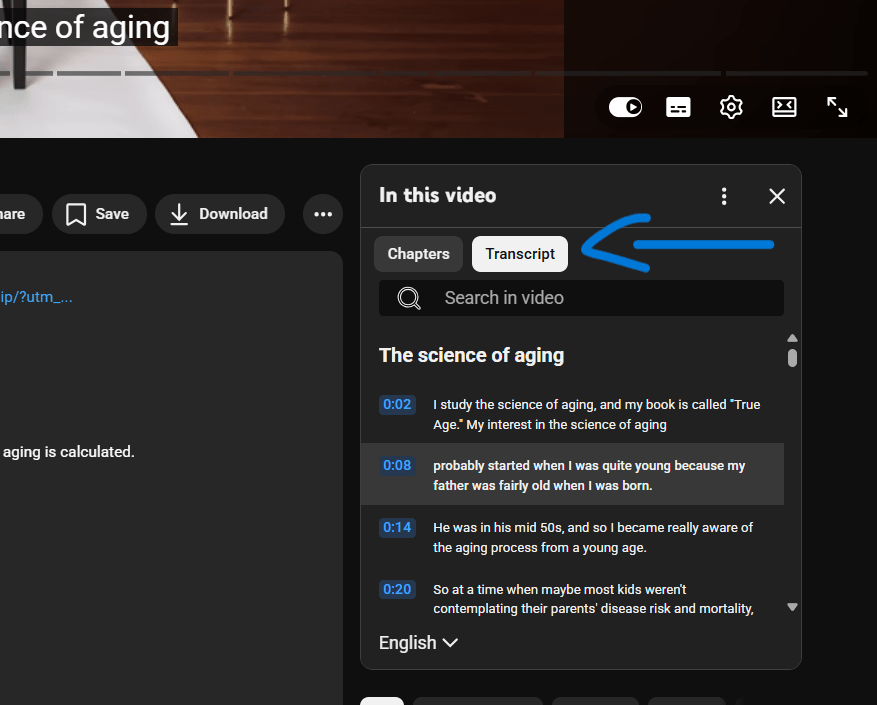Turn on subtitles/closed captions
The width and height of the screenshot is (877, 705).
pos(678,107)
